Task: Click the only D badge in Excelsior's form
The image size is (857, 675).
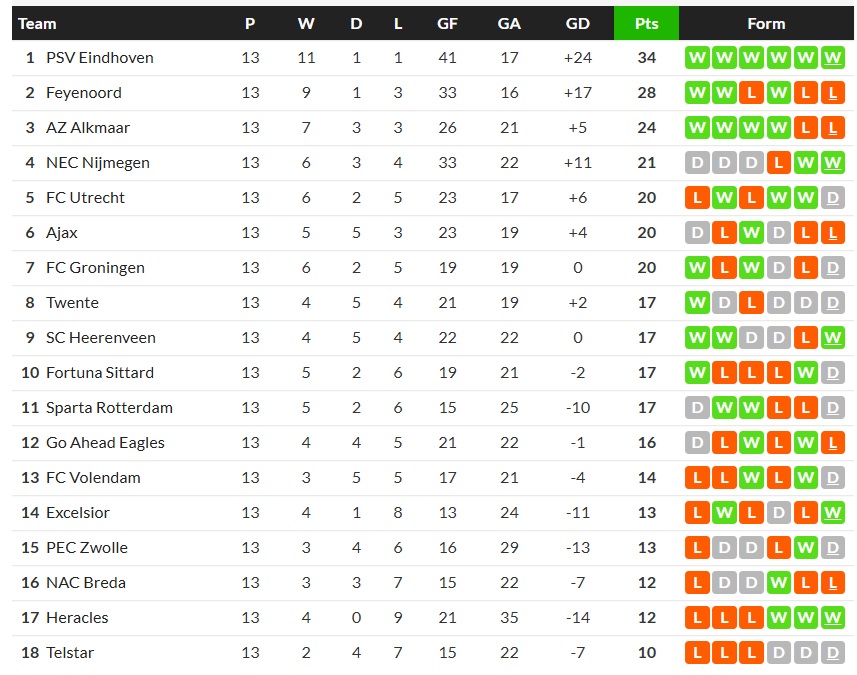Action: pos(778,513)
